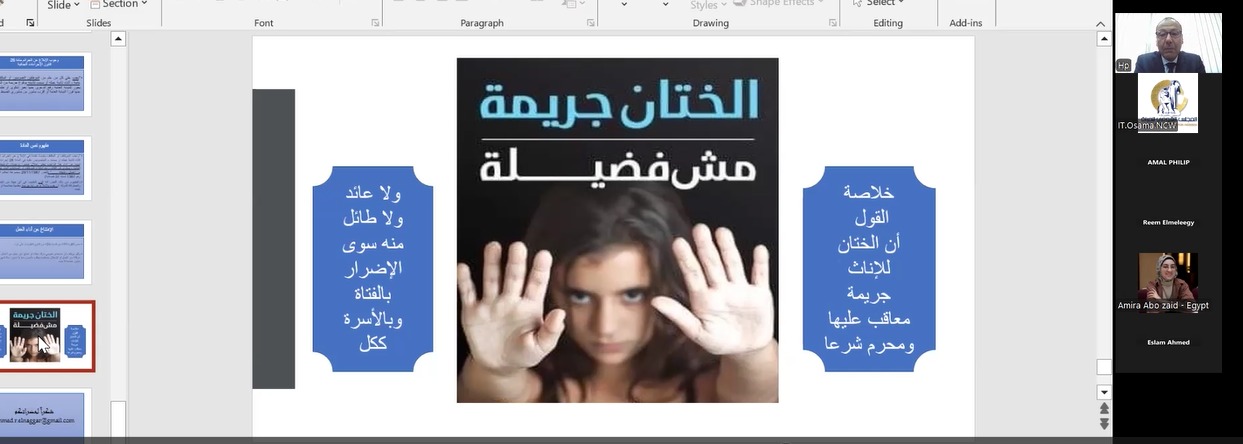Click the right blue text box on slide

coord(868,268)
